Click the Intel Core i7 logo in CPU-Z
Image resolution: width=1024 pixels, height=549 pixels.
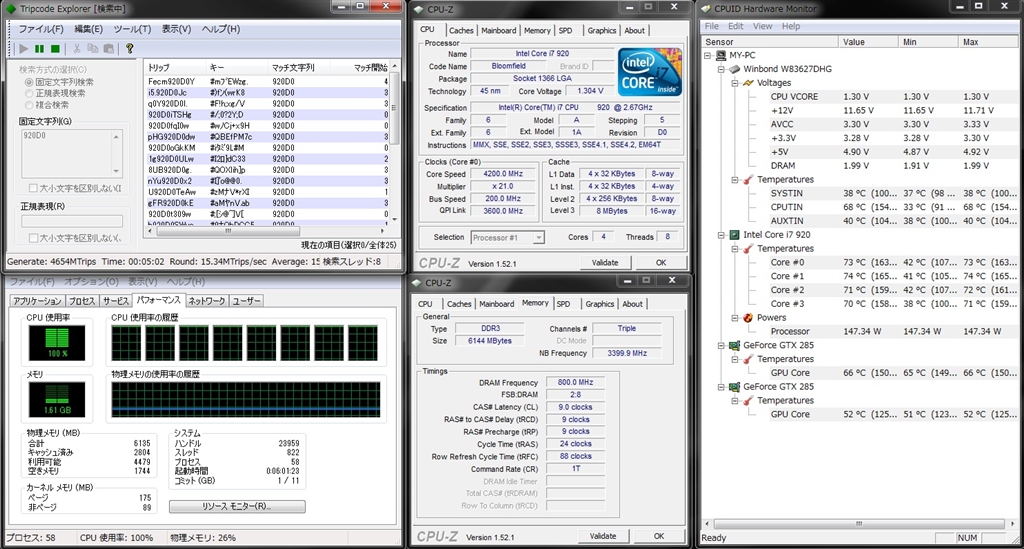(649, 71)
